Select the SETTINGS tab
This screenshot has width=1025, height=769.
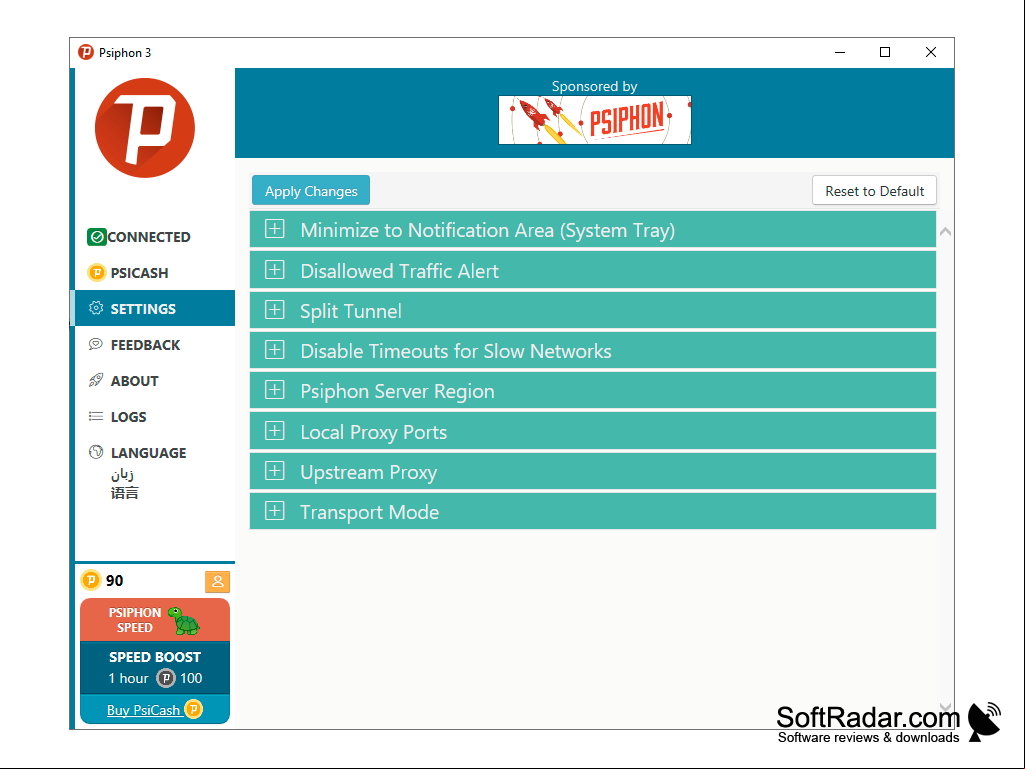(x=155, y=308)
